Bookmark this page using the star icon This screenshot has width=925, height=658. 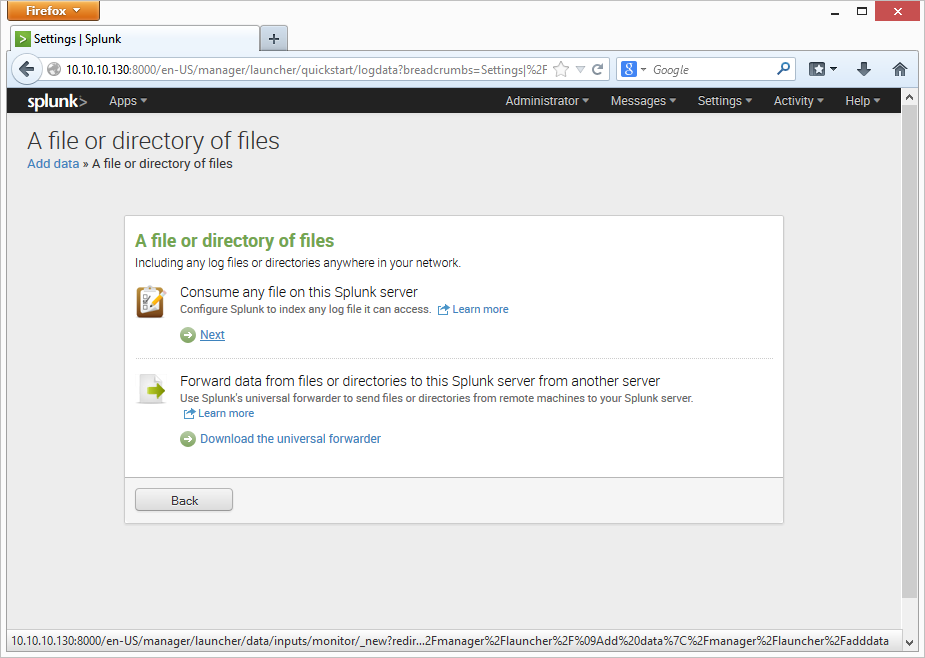point(561,70)
